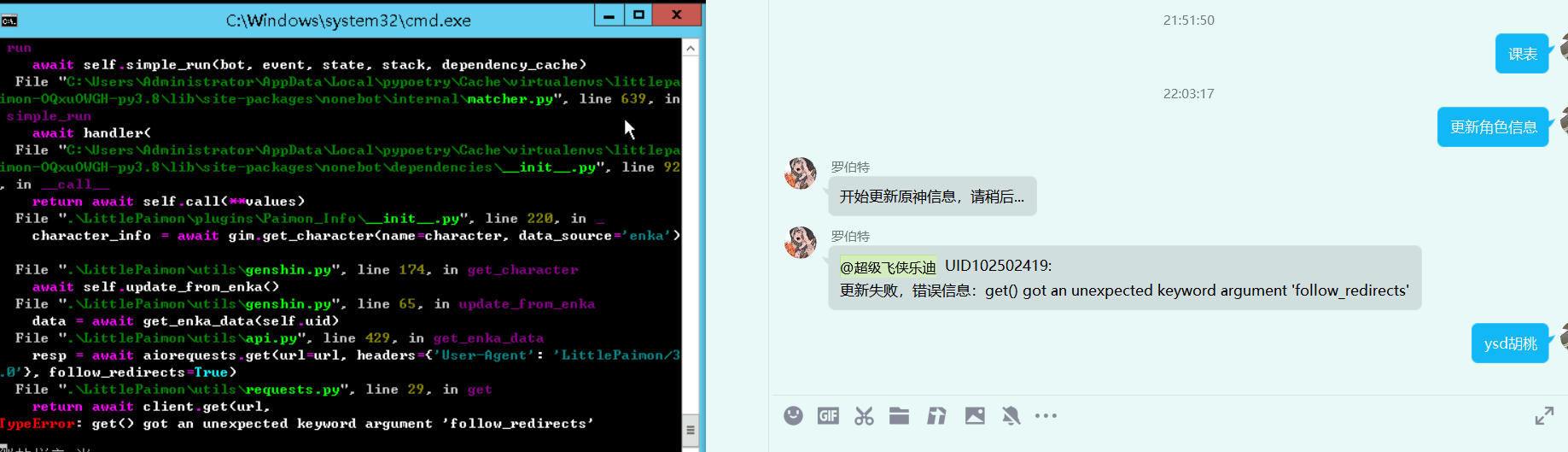Viewport: 1568px width, 452px height.
Task: Click the cmd.exe system menu icon
Action: (x=9, y=21)
